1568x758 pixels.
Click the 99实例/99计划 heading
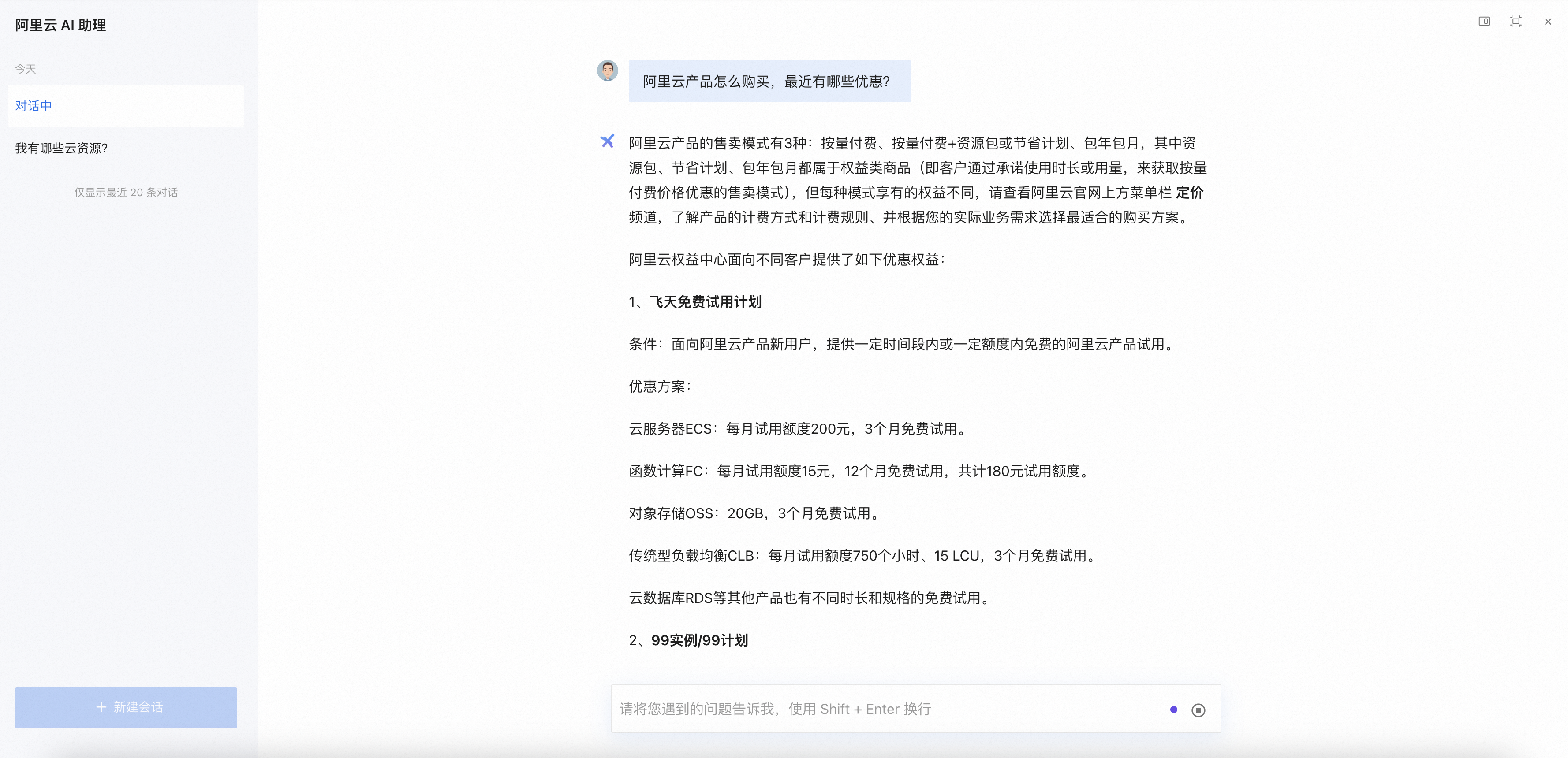click(x=699, y=640)
